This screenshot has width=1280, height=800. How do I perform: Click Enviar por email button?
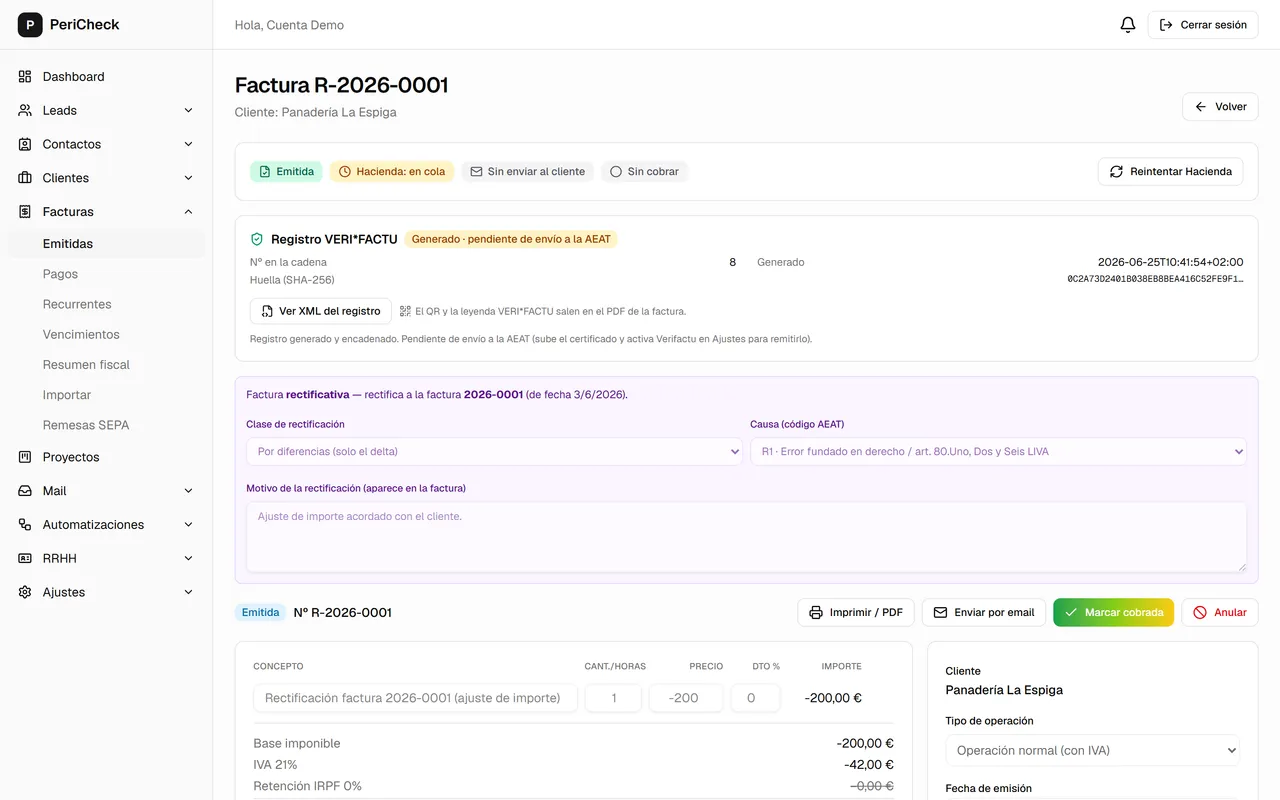coord(984,613)
